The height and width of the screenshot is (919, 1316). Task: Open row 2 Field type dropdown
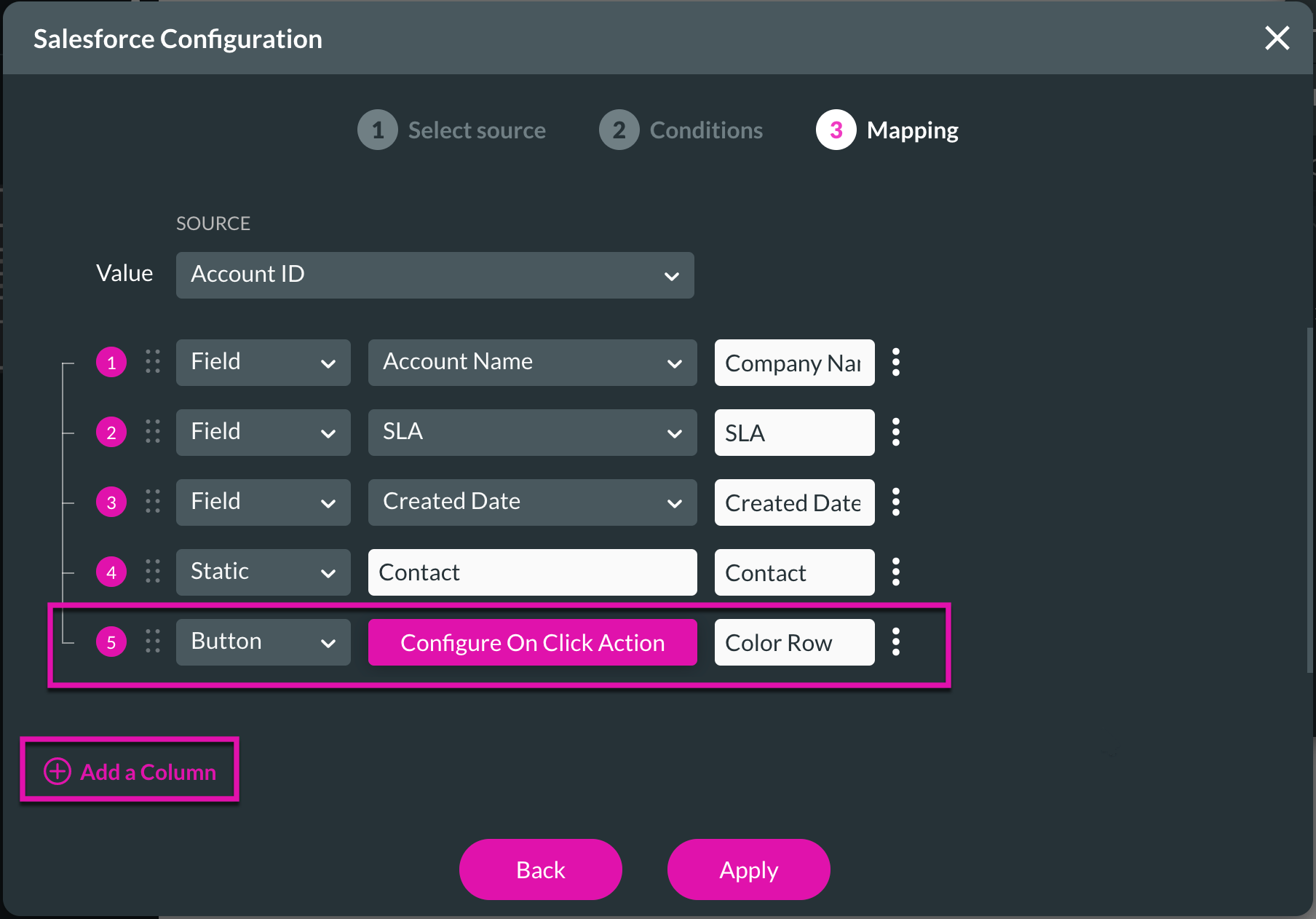click(263, 433)
